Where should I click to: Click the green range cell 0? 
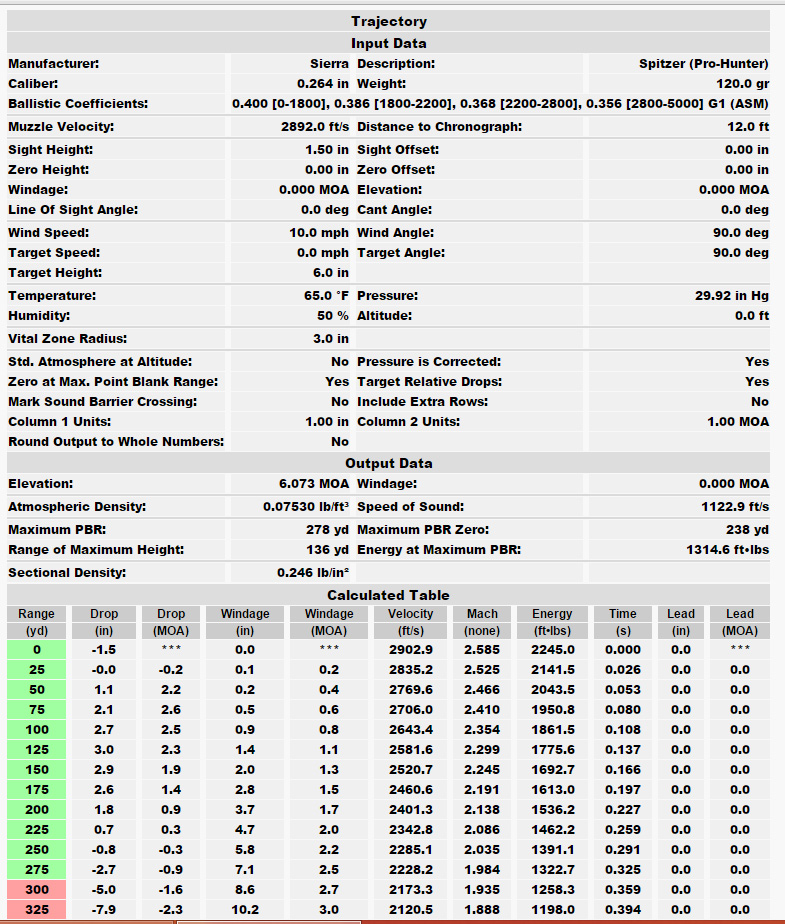pyautogui.click(x=37, y=650)
